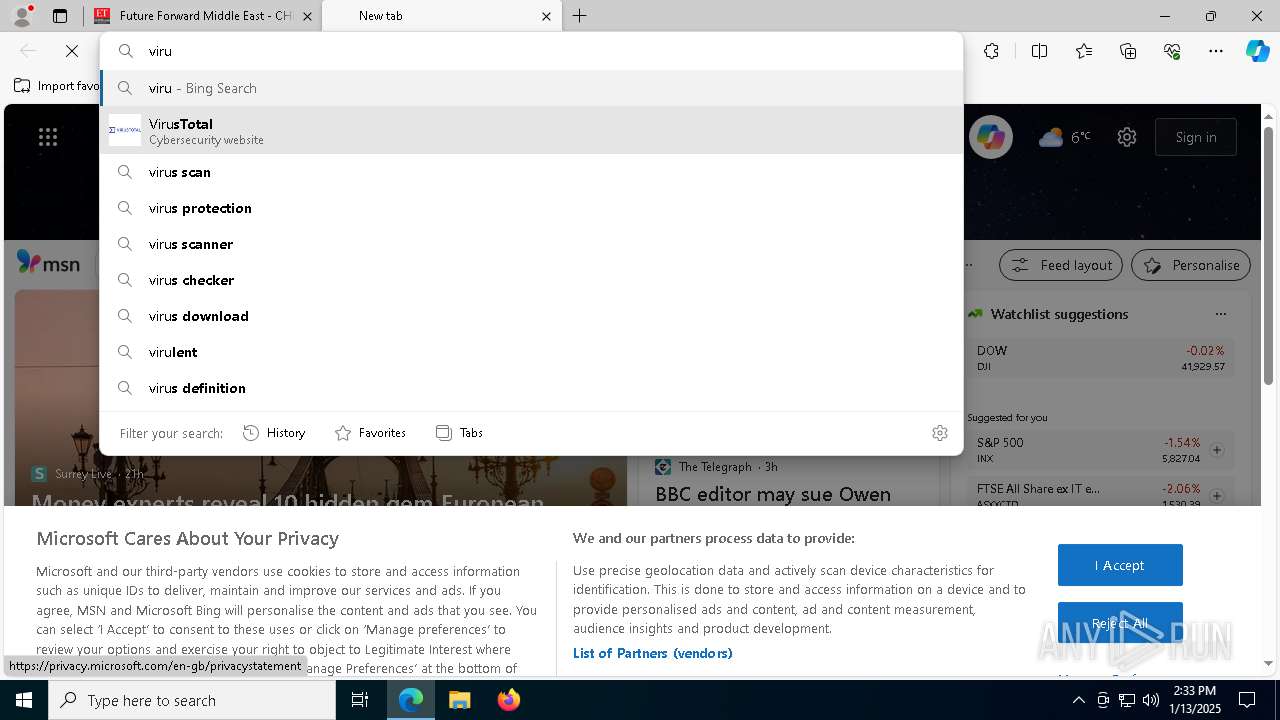Stop loading the page

point(72,51)
